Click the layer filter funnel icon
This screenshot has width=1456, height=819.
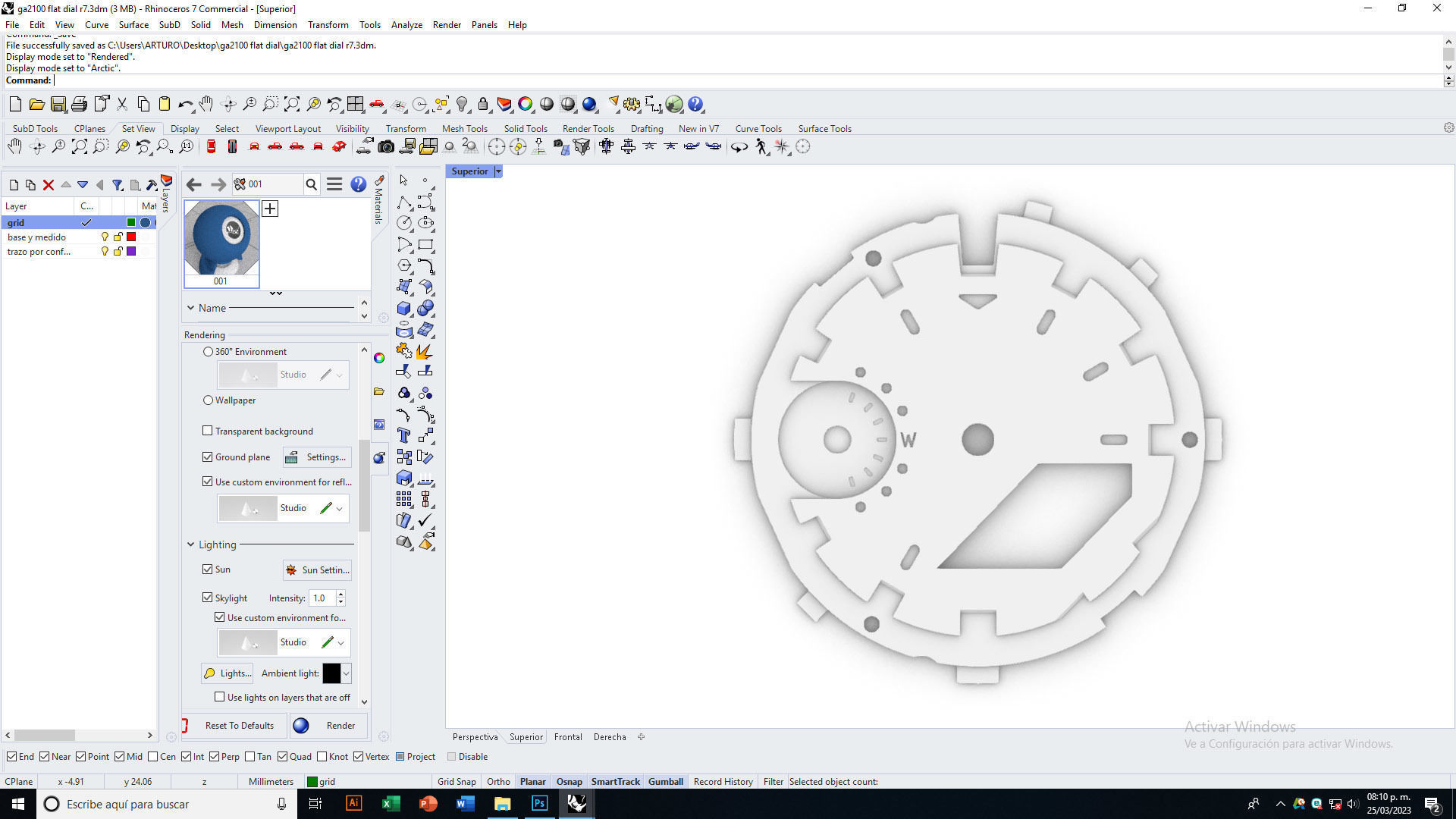click(x=118, y=184)
